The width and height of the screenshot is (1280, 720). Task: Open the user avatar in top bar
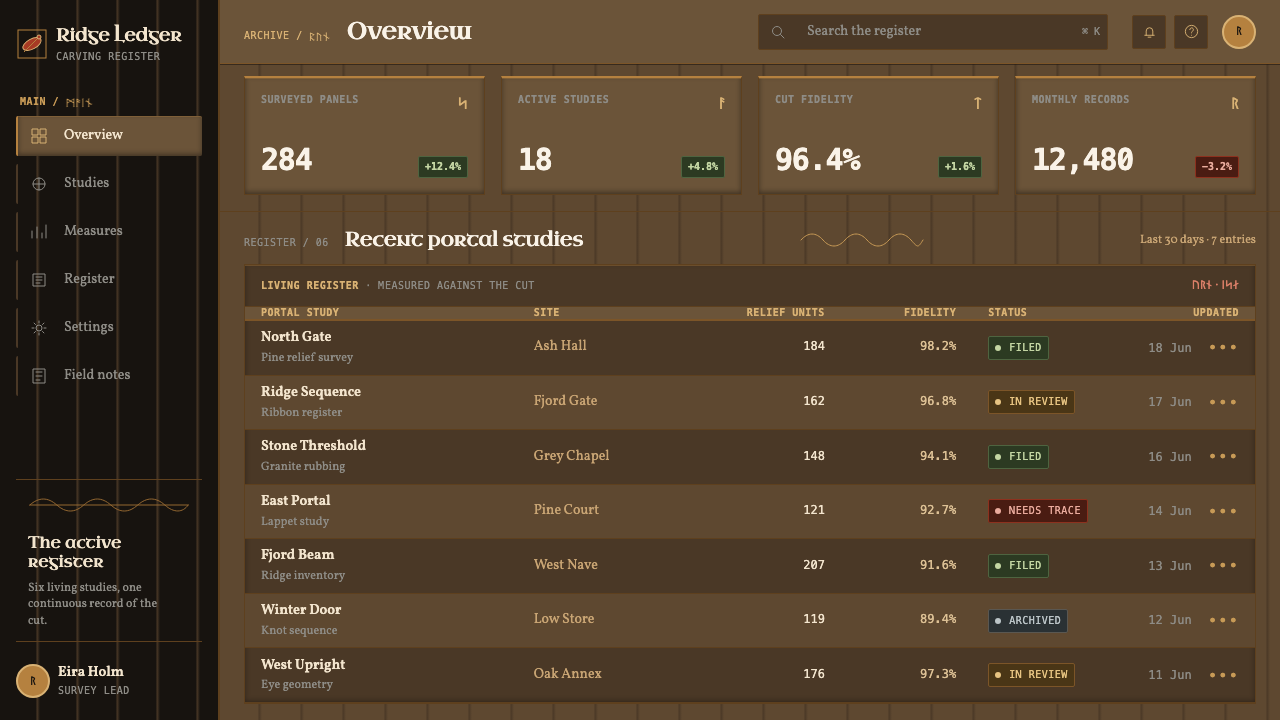click(1239, 32)
